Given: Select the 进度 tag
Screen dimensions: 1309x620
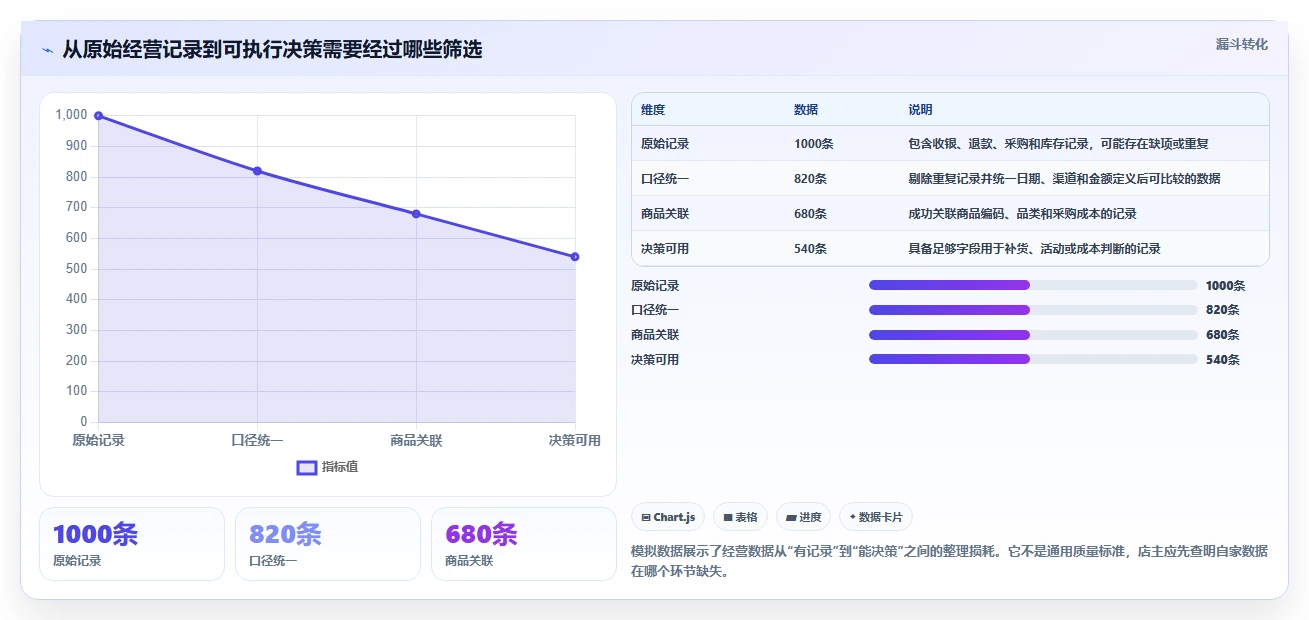Looking at the screenshot, I should [804, 517].
